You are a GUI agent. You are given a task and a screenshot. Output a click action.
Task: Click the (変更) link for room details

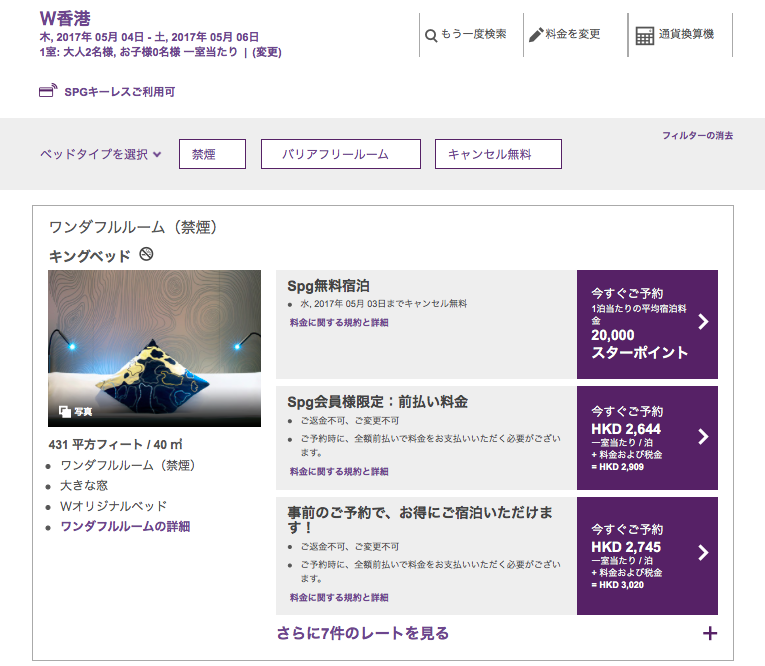click(x=267, y=52)
